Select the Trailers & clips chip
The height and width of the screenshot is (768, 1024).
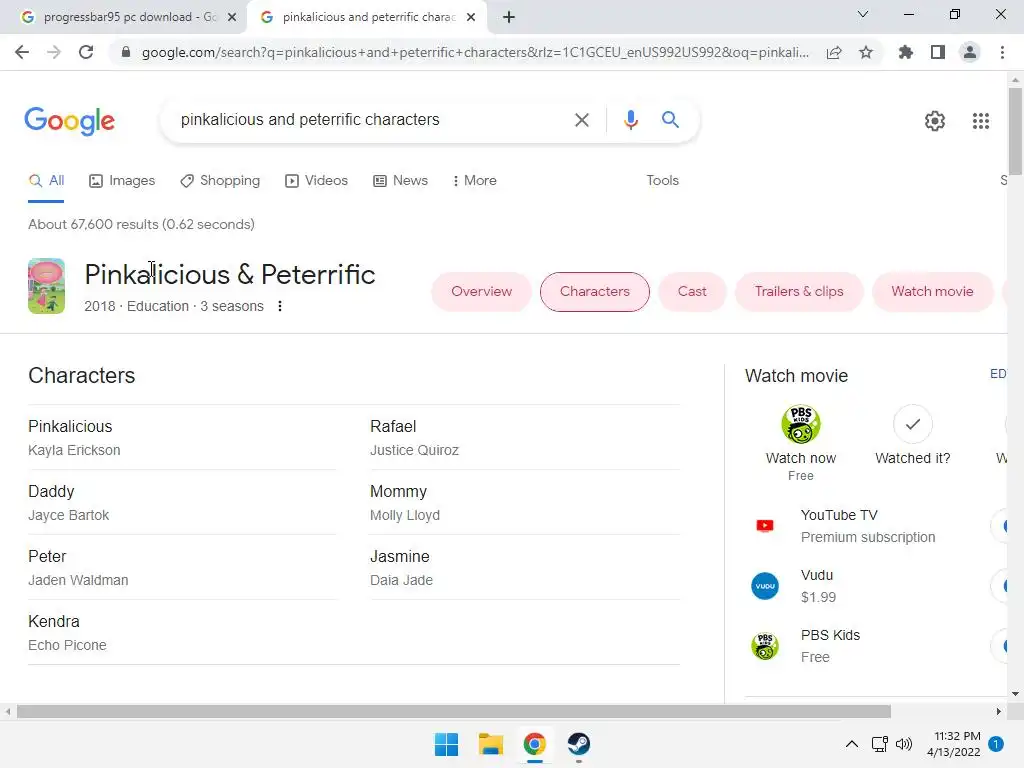[799, 292]
